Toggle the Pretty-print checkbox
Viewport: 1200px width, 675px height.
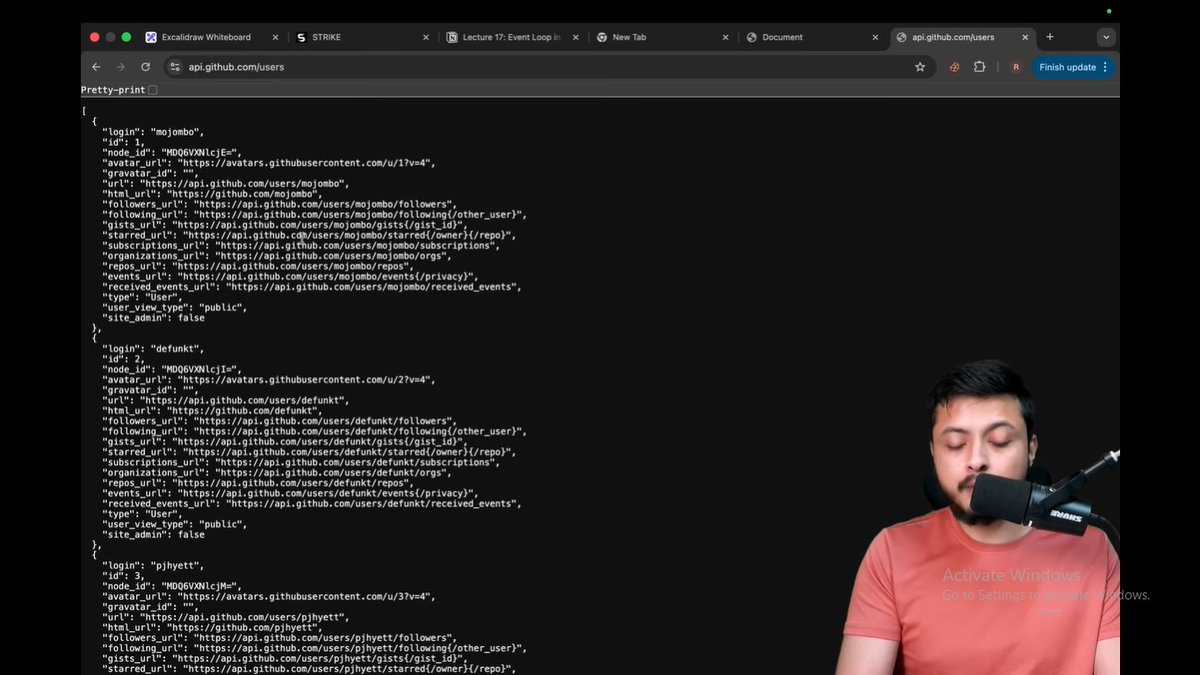(153, 90)
